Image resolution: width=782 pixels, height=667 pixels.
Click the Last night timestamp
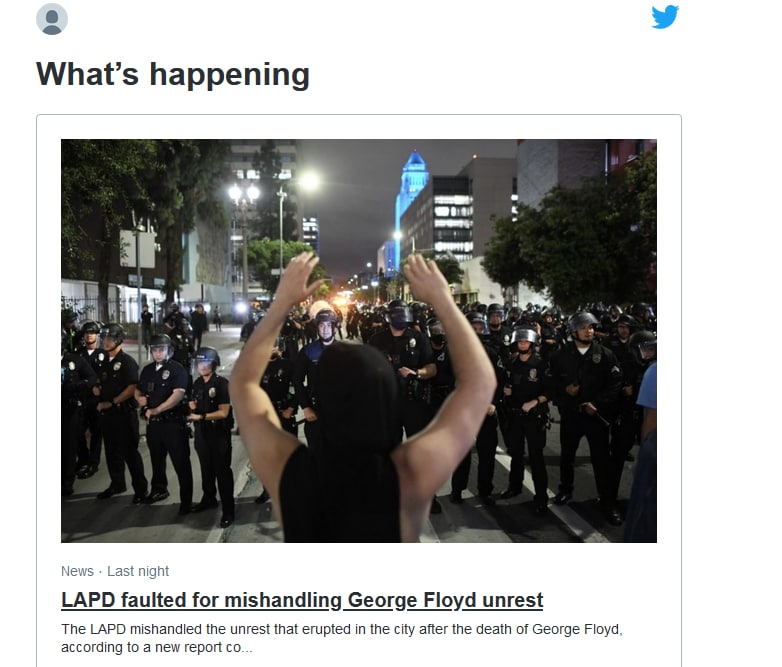click(138, 571)
